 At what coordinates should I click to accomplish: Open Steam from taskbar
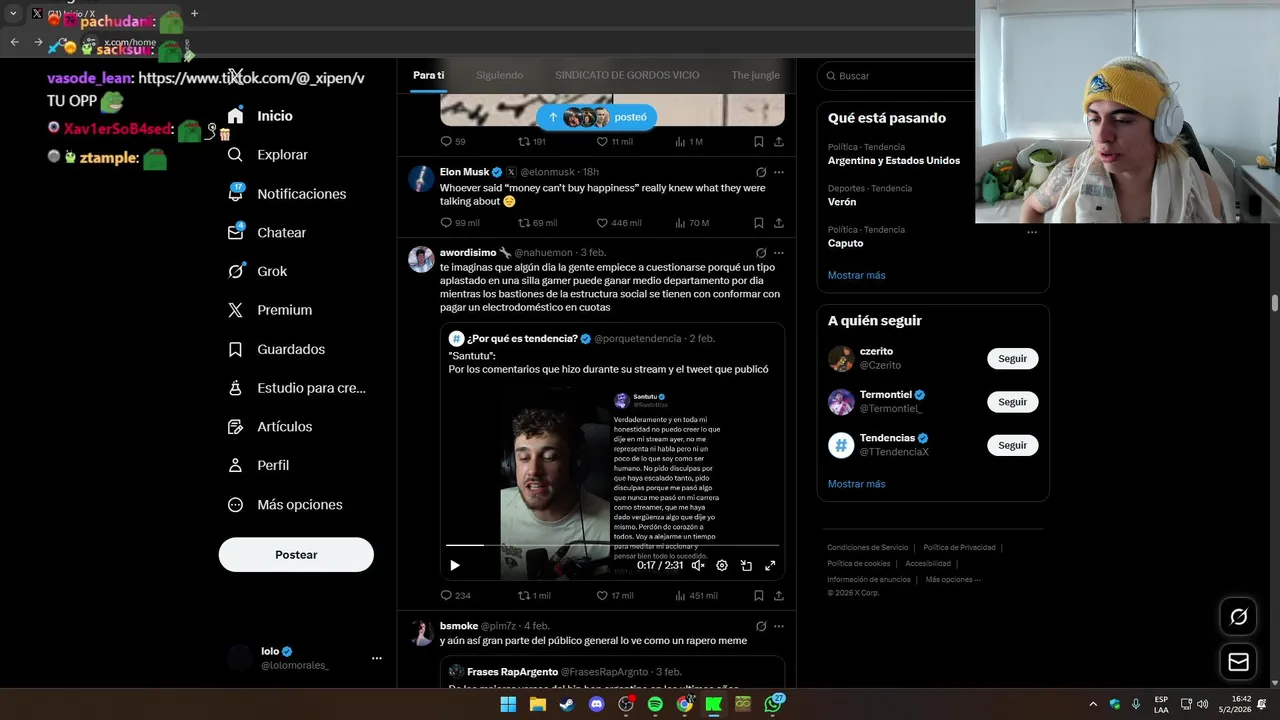click(x=567, y=704)
